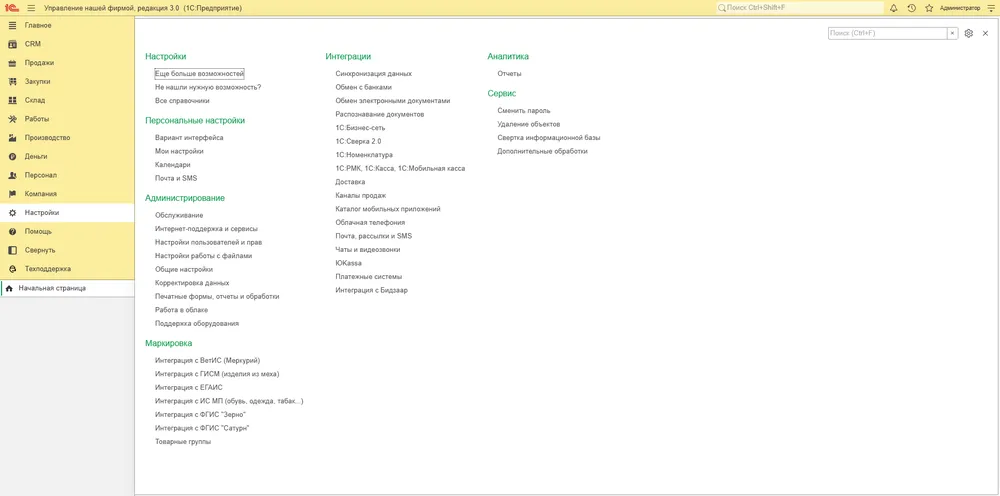Click the Продажи section icon
The height and width of the screenshot is (496, 1000).
coord(12,63)
